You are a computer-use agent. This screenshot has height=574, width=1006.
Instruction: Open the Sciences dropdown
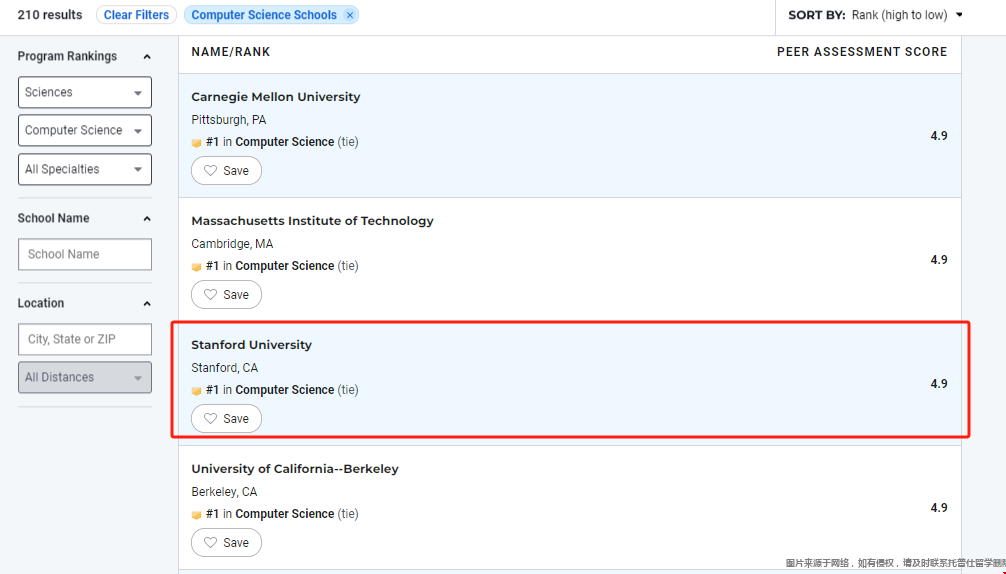85,92
